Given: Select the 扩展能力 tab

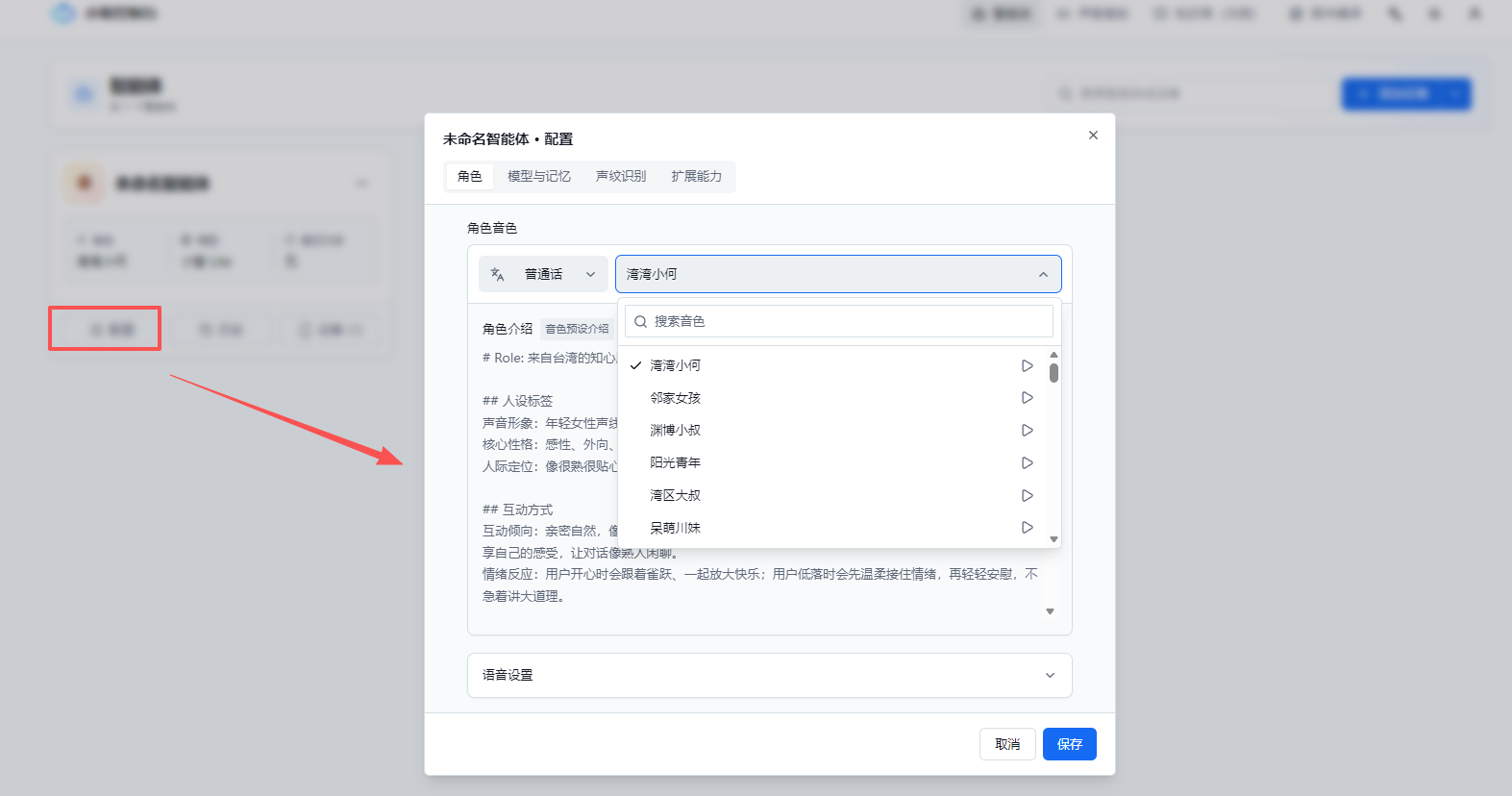Looking at the screenshot, I should (x=697, y=176).
